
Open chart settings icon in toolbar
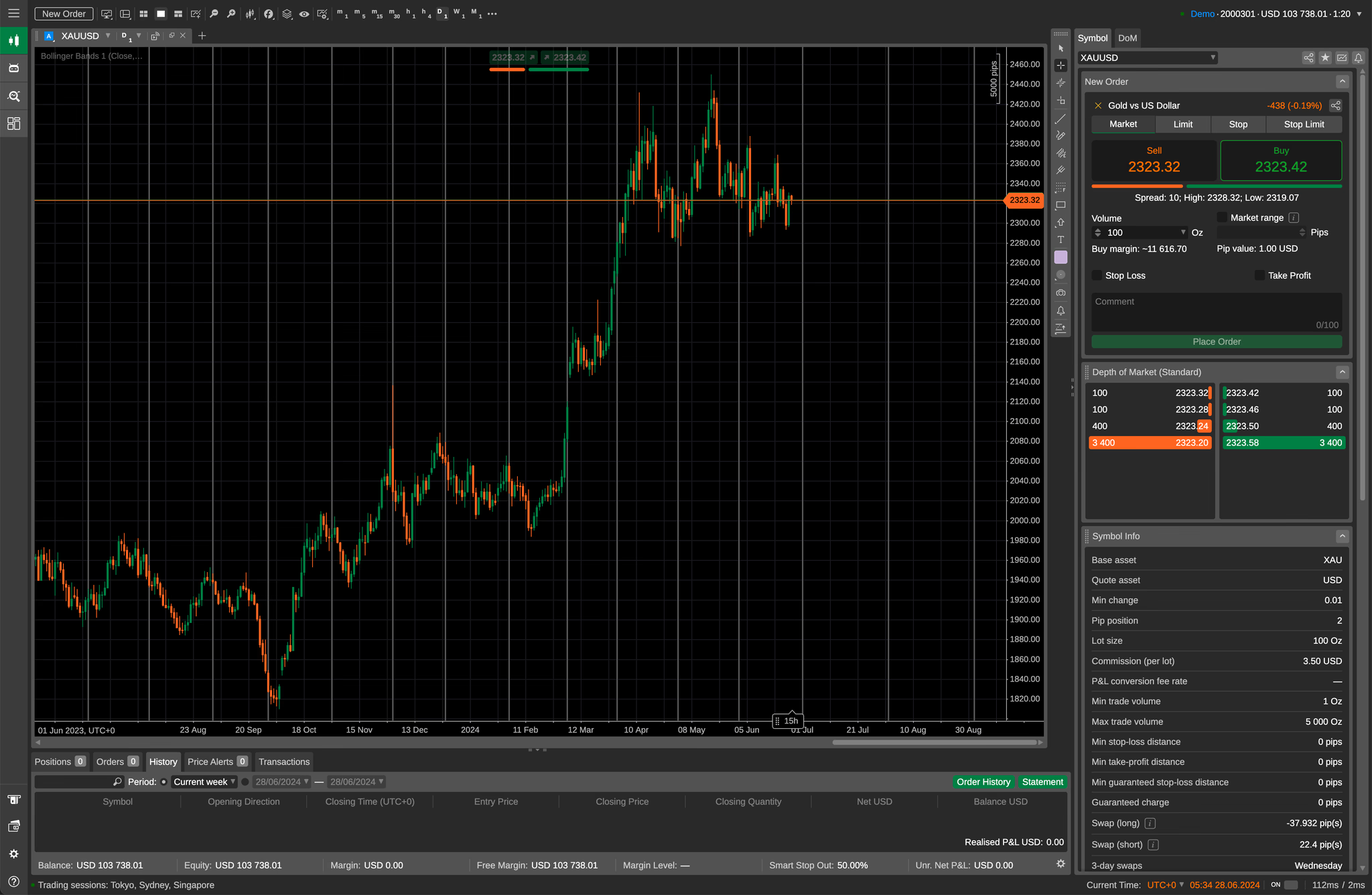coord(322,13)
